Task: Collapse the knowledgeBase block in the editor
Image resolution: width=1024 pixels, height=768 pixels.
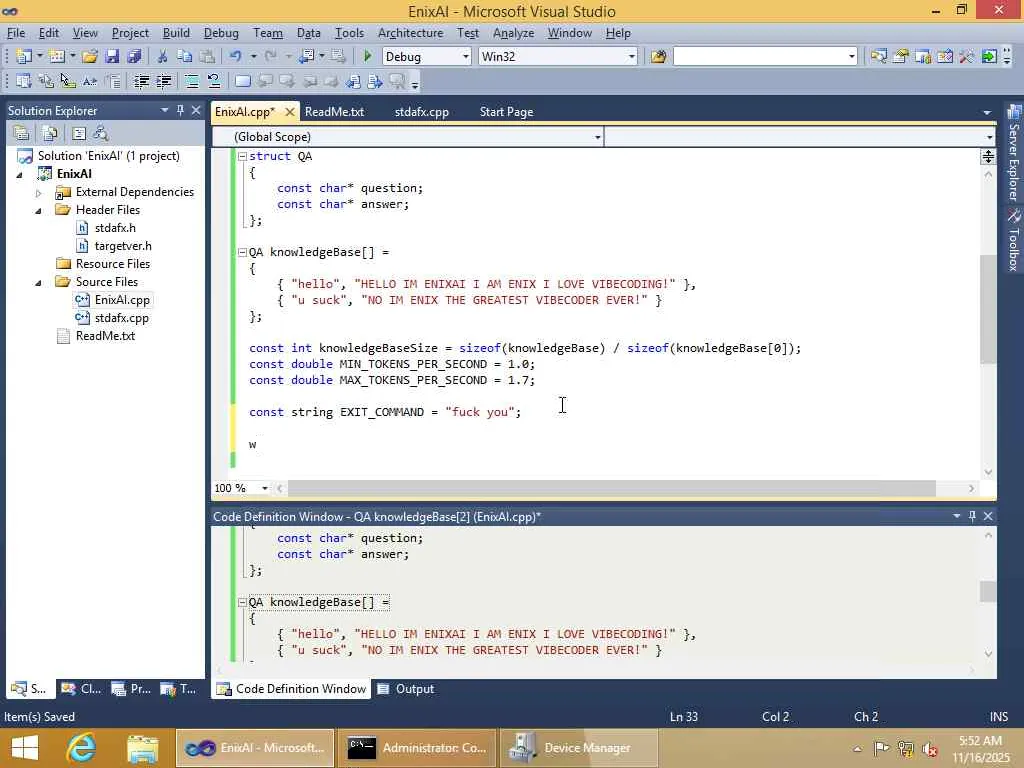Action: (242, 253)
